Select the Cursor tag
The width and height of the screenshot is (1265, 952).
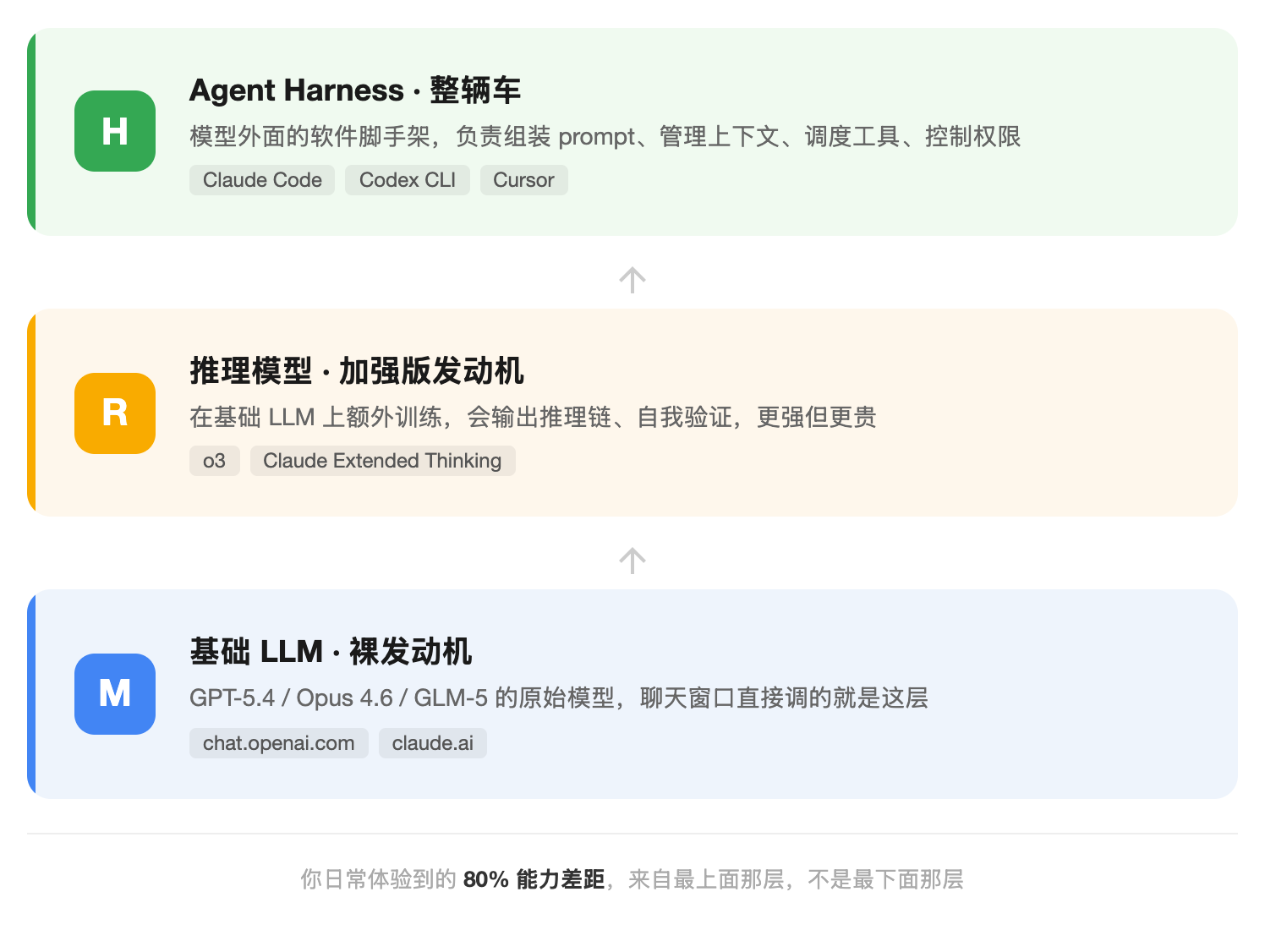[x=524, y=180]
